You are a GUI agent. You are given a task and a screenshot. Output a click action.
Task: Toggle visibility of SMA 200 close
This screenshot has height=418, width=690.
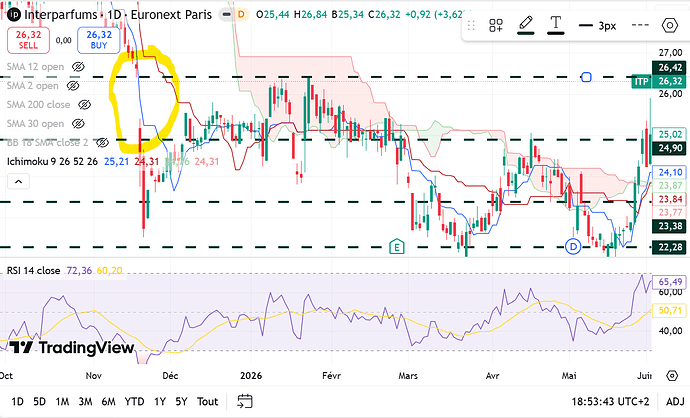[x=84, y=105]
